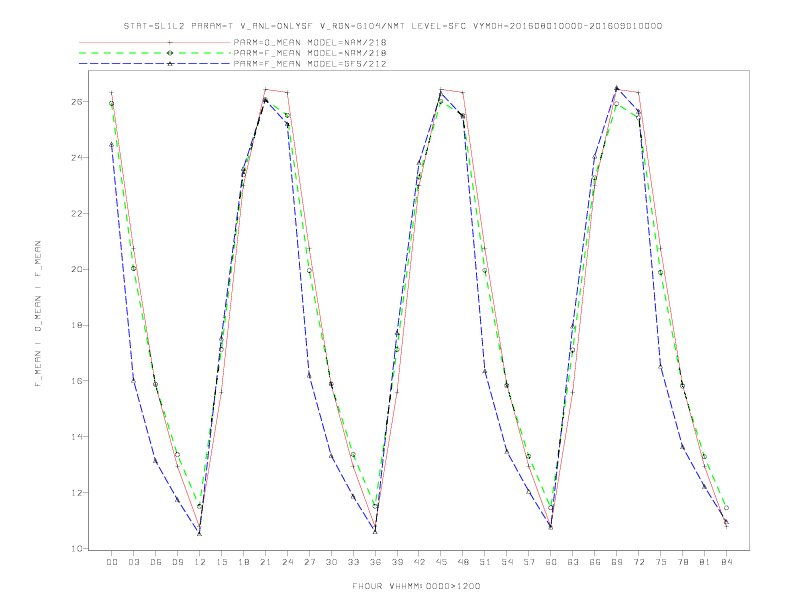
Task: Click y-axis tick label 16
Action: [x=77, y=381]
